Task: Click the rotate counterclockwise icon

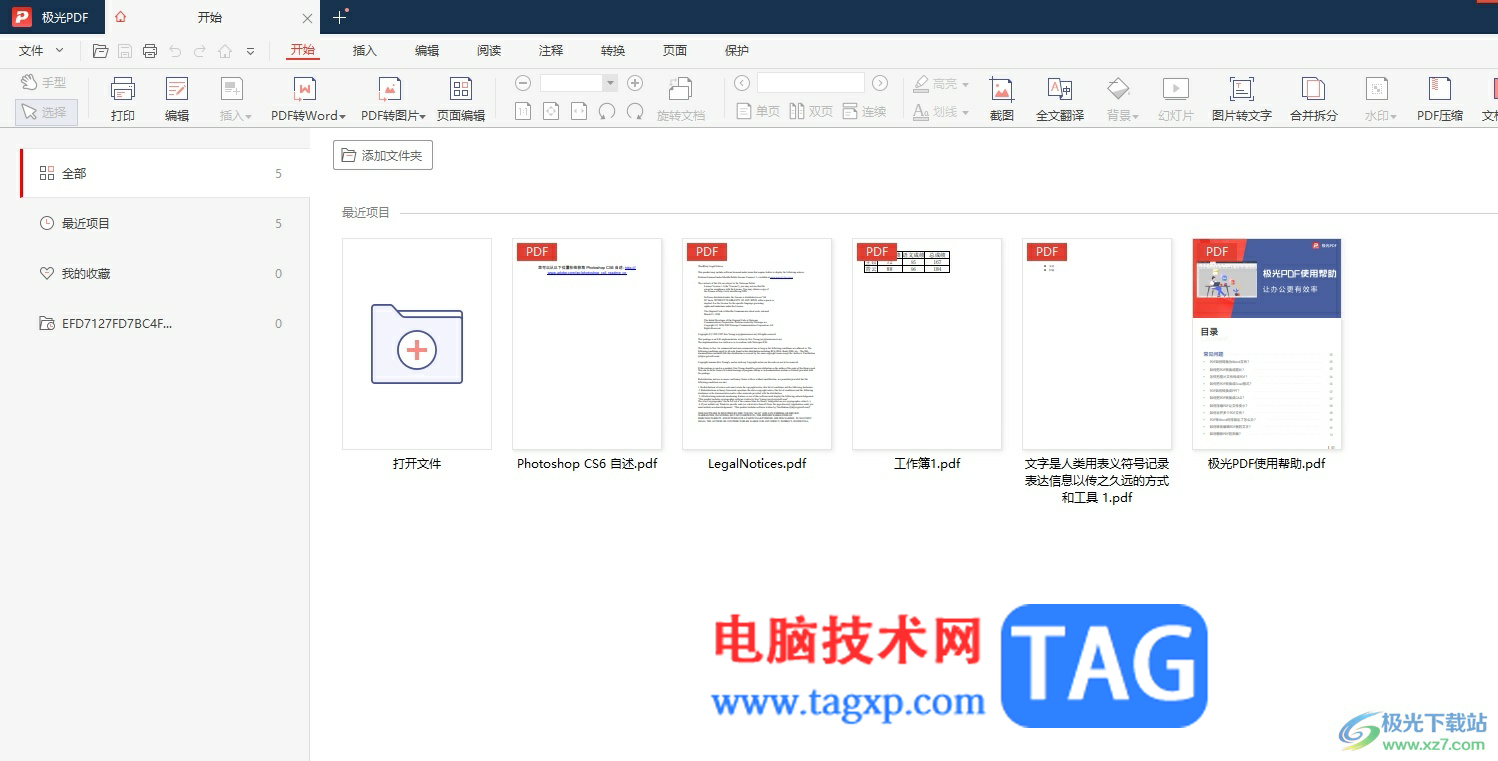Action: 606,111
